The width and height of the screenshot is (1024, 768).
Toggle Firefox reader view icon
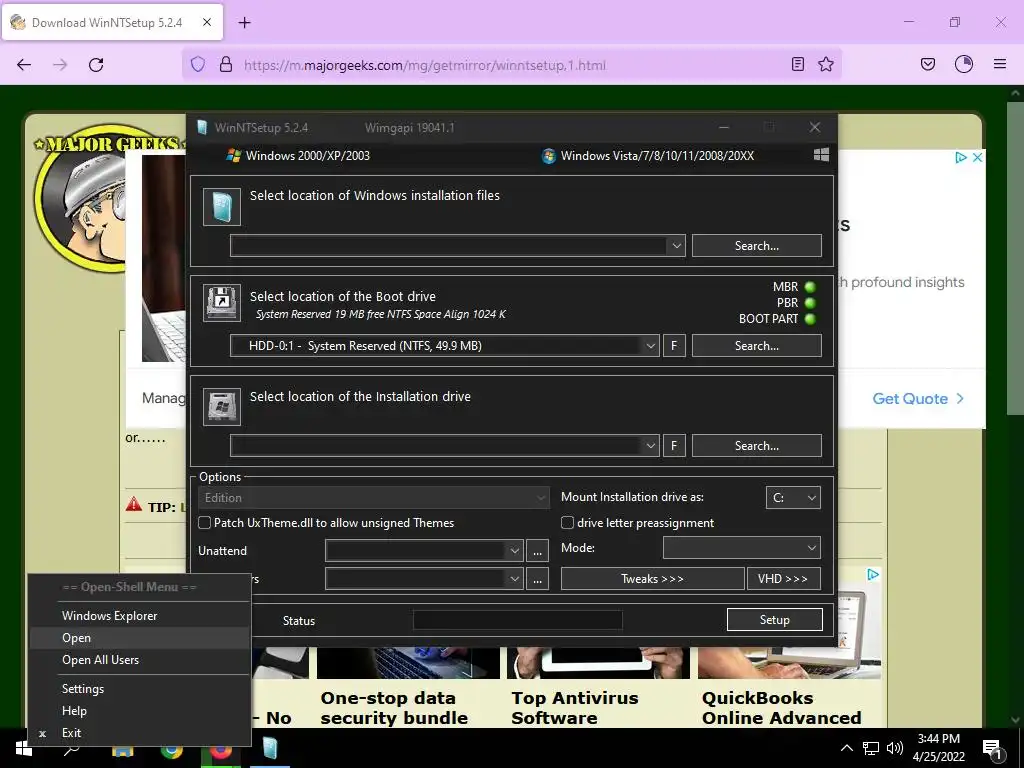(797, 64)
